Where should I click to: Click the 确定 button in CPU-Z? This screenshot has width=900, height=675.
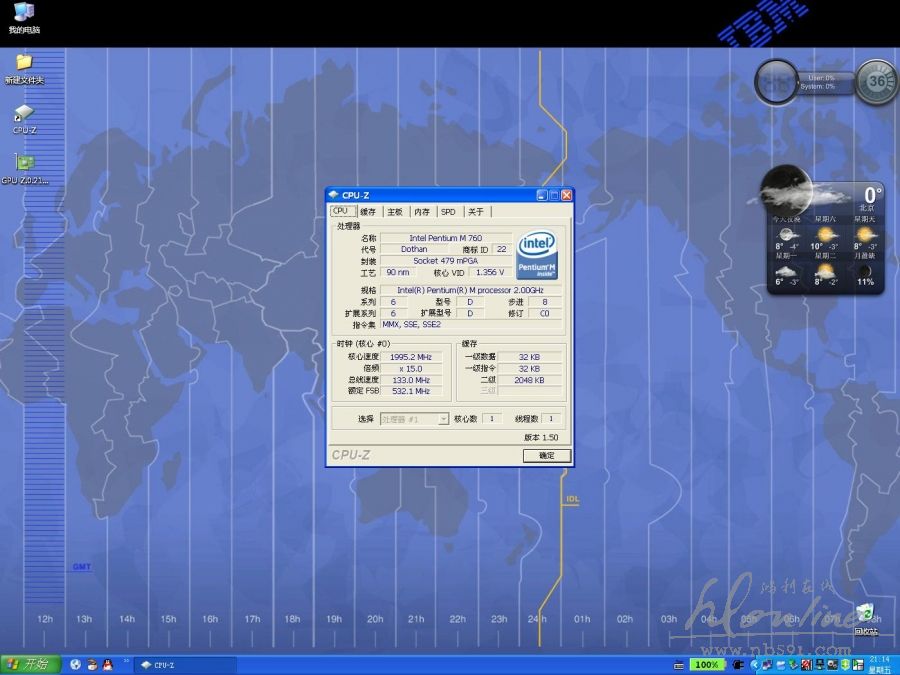(547, 456)
